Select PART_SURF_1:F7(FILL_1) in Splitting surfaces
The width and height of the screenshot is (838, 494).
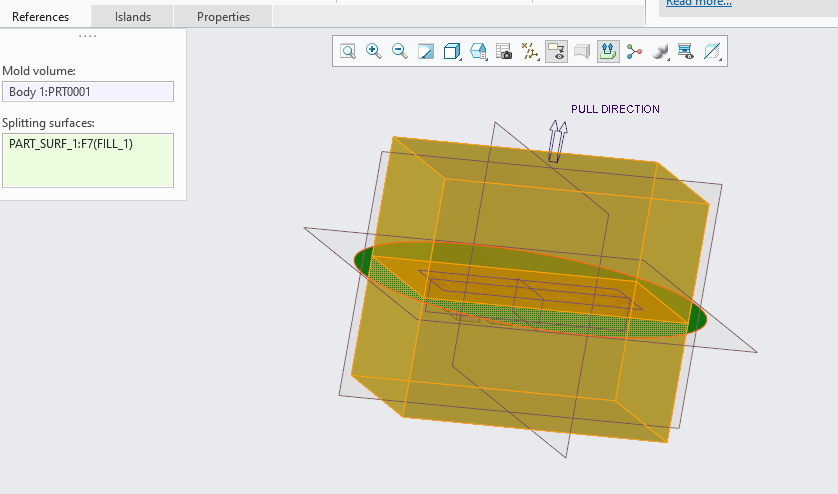71,144
